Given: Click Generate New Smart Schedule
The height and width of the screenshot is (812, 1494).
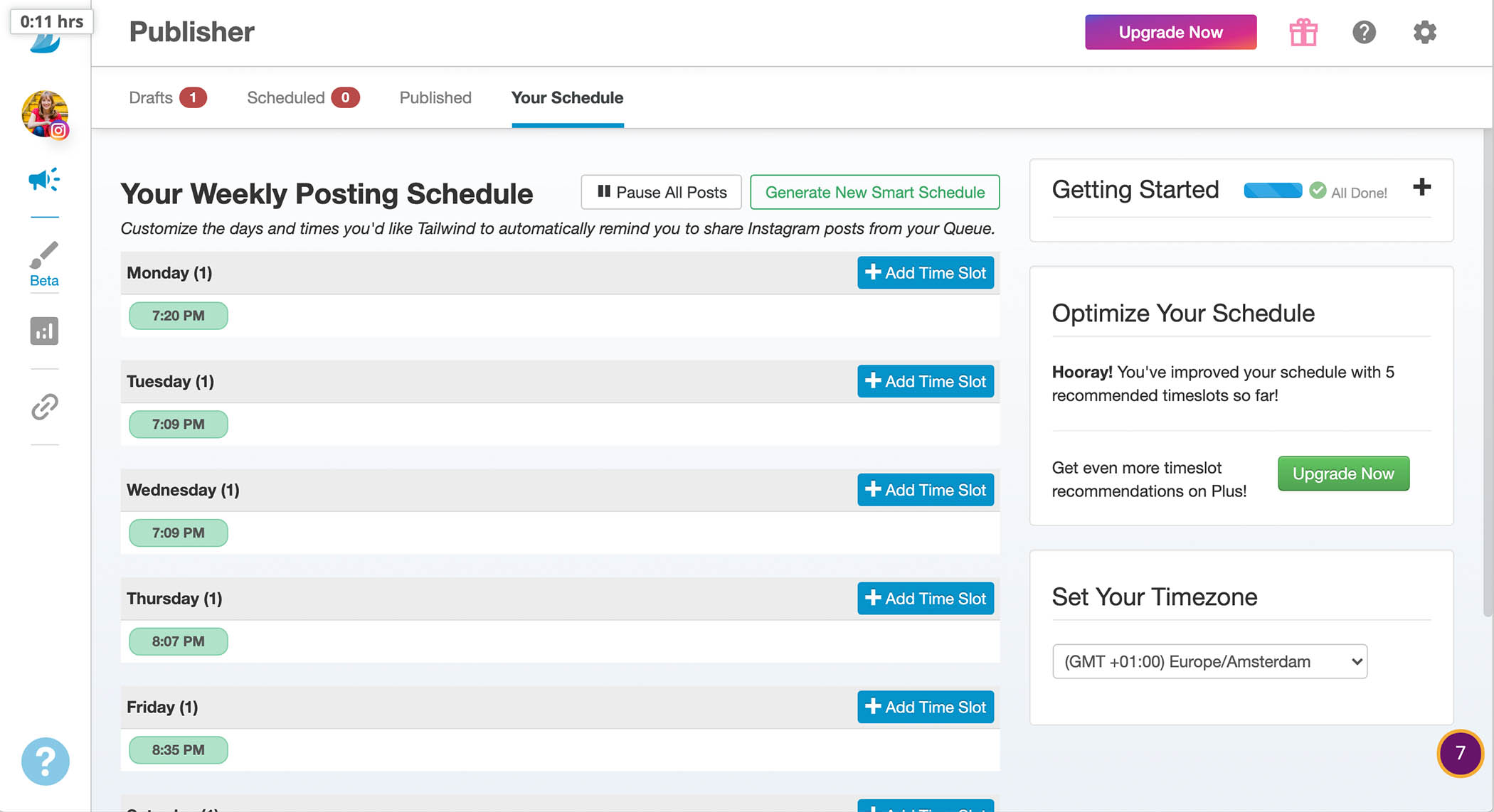Looking at the screenshot, I should (874, 192).
